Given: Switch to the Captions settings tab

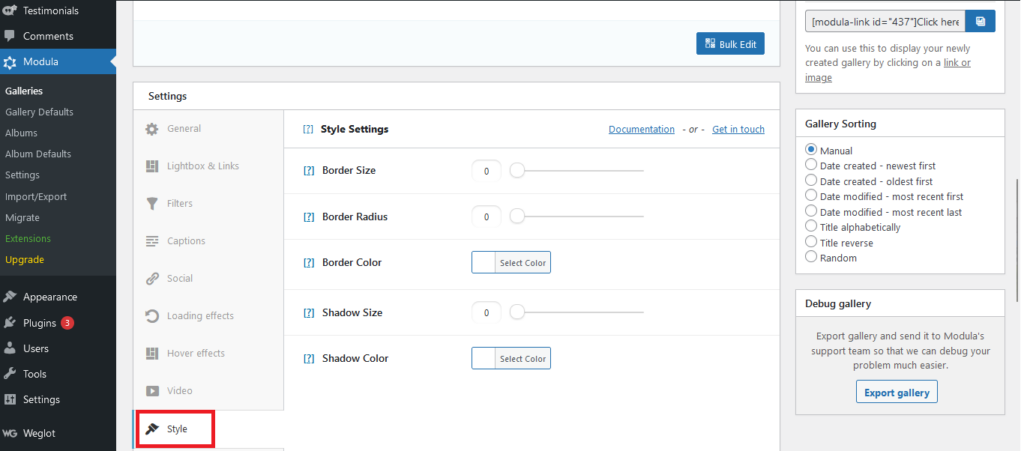Looking at the screenshot, I should coord(185,241).
